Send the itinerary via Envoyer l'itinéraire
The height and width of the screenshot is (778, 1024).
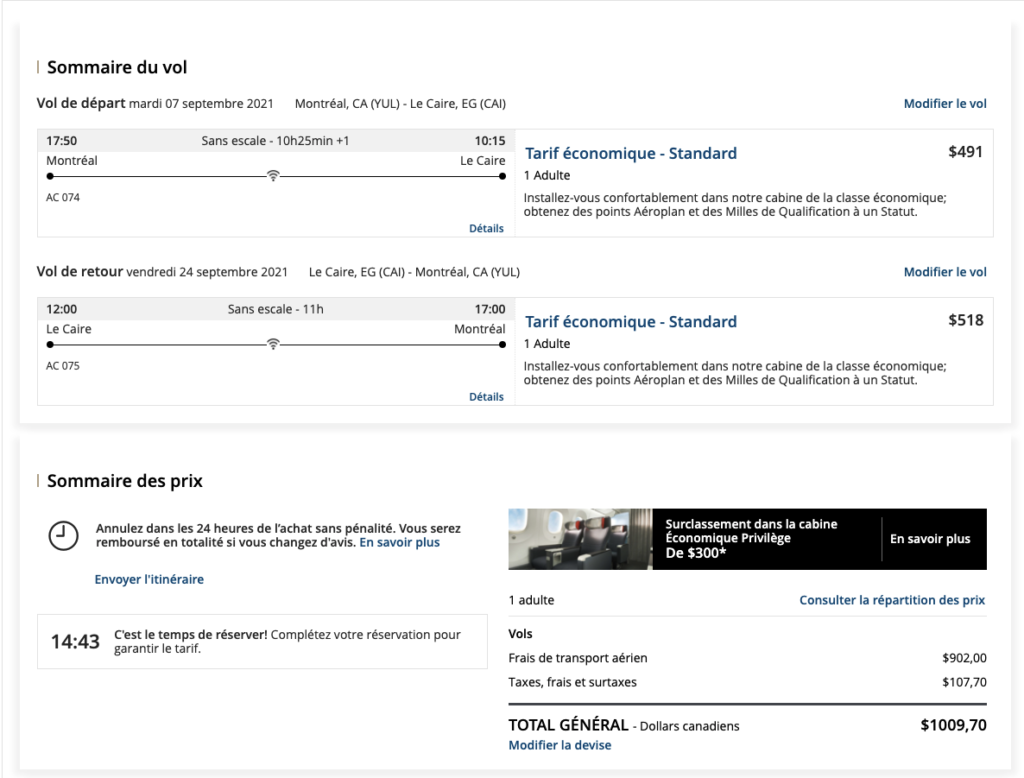[x=149, y=579]
